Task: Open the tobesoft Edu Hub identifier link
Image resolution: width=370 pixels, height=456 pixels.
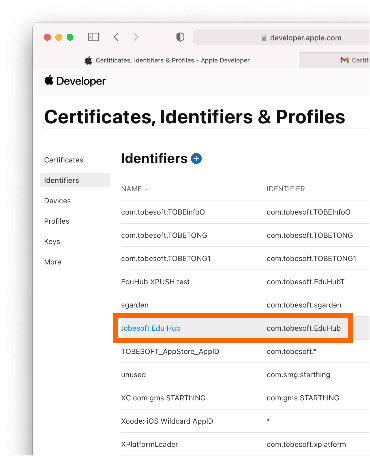Action: click(x=151, y=328)
